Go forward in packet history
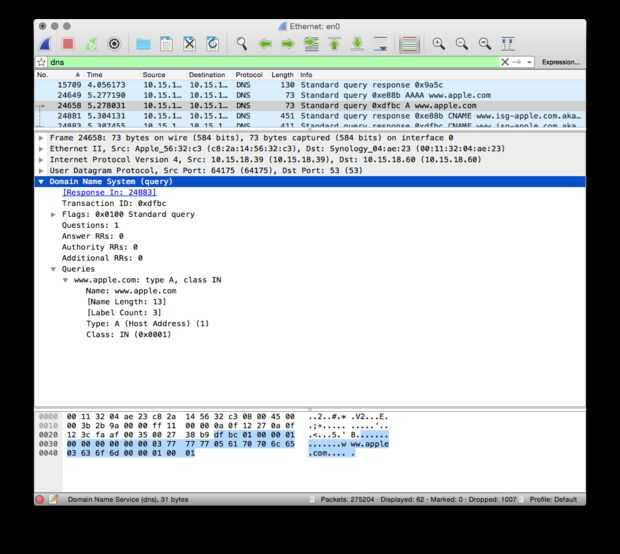The image size is (620, 554). pyautogui.click(x=288, y=43)
